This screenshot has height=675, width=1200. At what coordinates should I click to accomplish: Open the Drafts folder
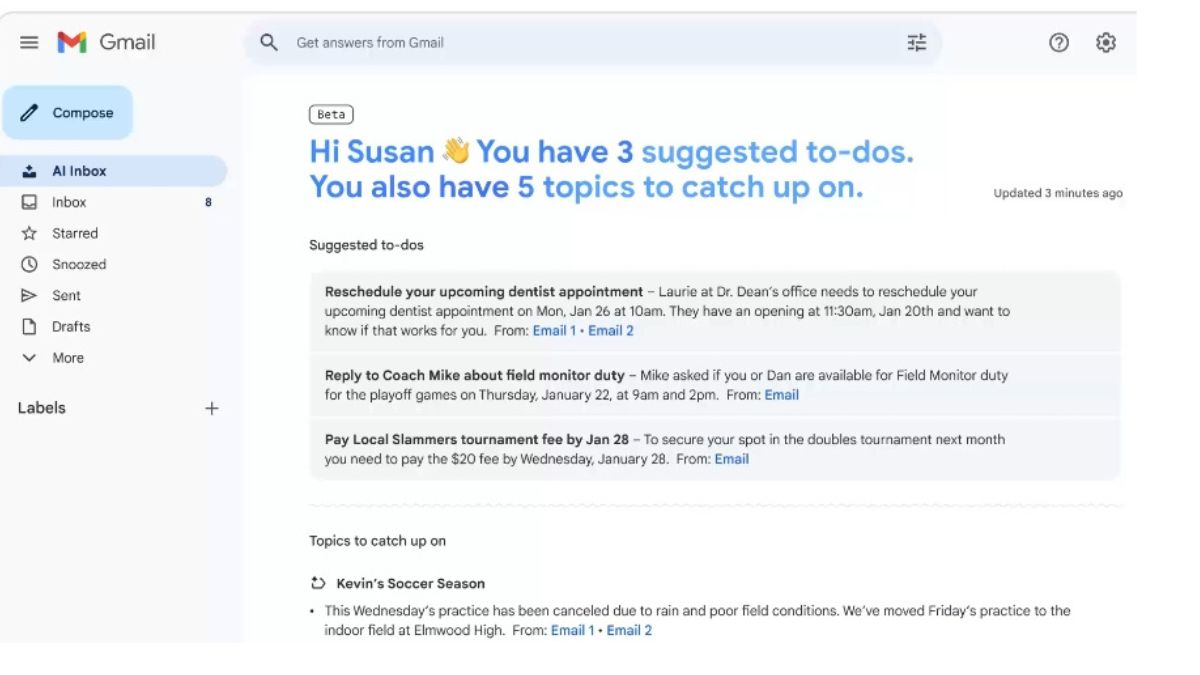(70, 326)
